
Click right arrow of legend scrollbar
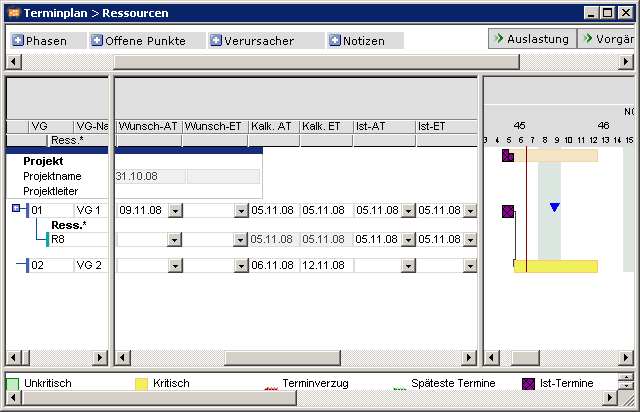(x=609, y=397)
